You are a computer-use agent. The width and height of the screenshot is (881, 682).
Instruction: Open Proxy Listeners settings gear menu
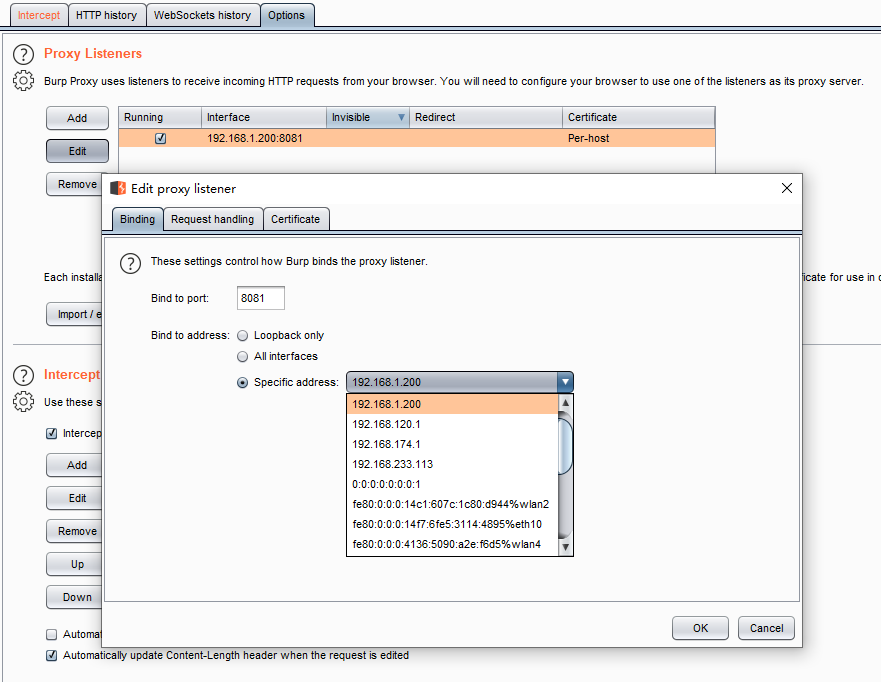(x=23, y=81)
